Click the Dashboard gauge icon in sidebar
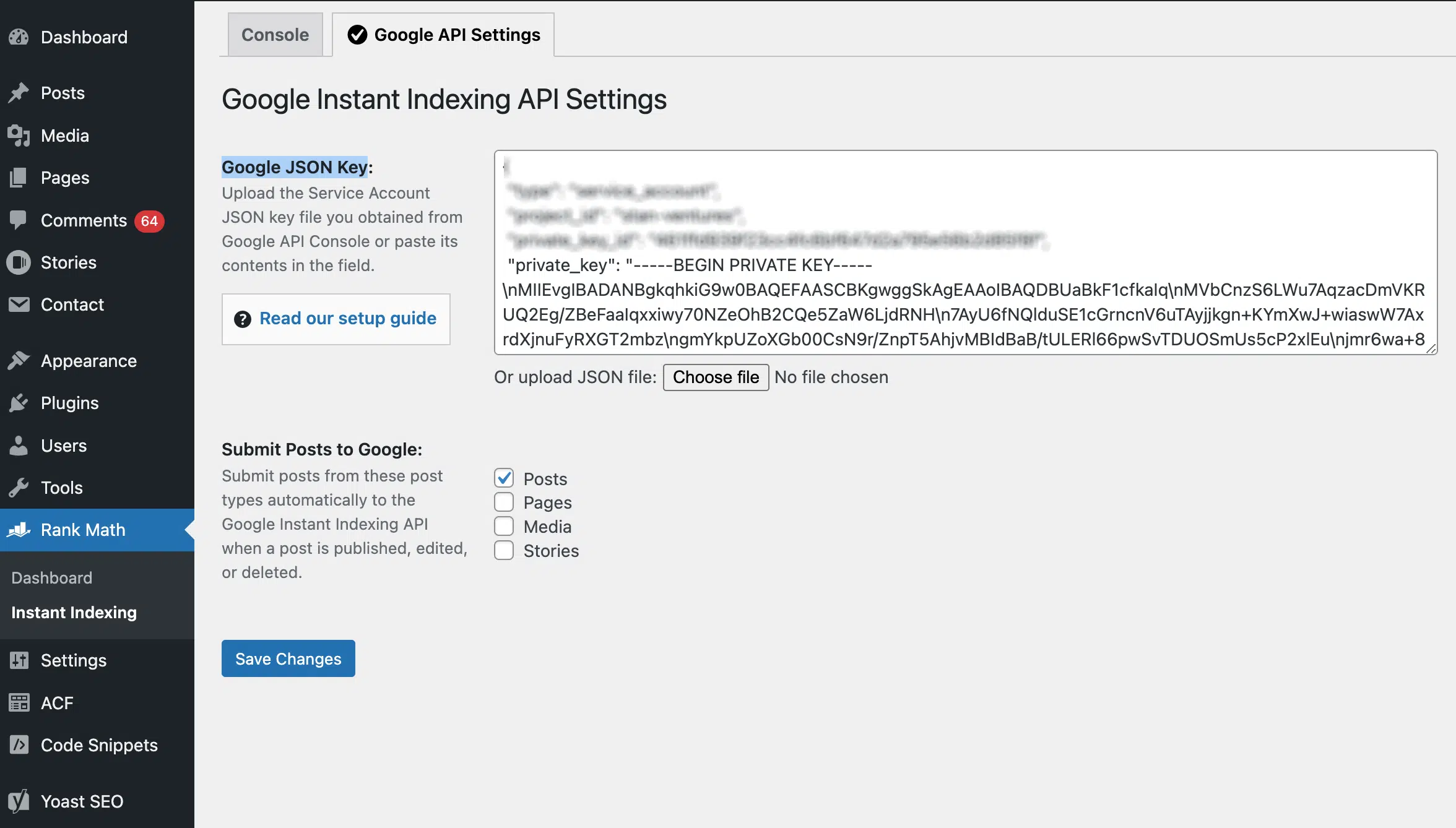Viewport: 1456px width, 828px height. tap(19, 37)
